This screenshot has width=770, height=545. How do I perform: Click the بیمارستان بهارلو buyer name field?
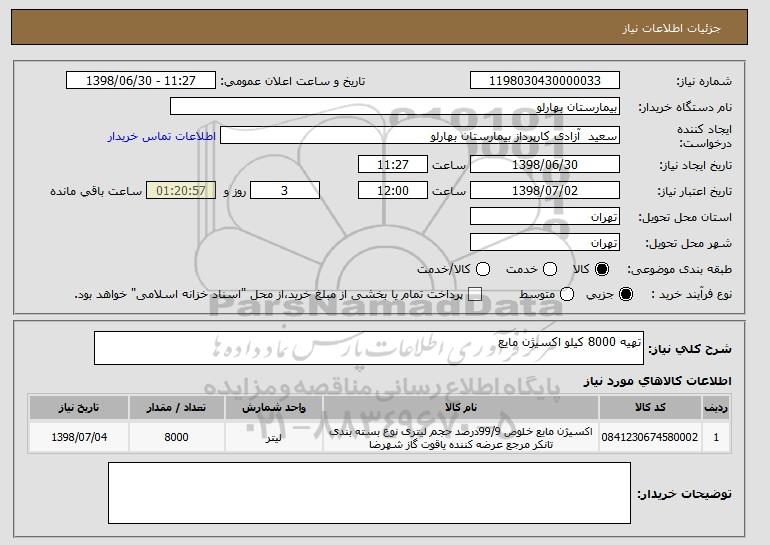395,107
